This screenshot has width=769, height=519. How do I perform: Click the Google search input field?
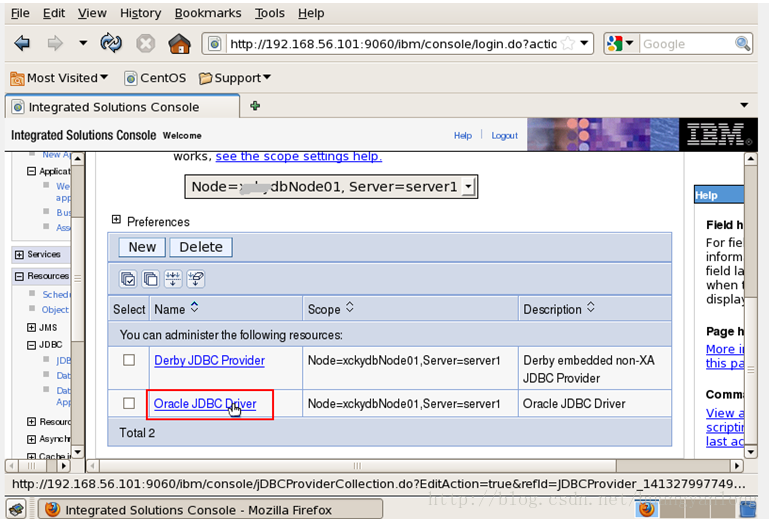tap(687, 44)
